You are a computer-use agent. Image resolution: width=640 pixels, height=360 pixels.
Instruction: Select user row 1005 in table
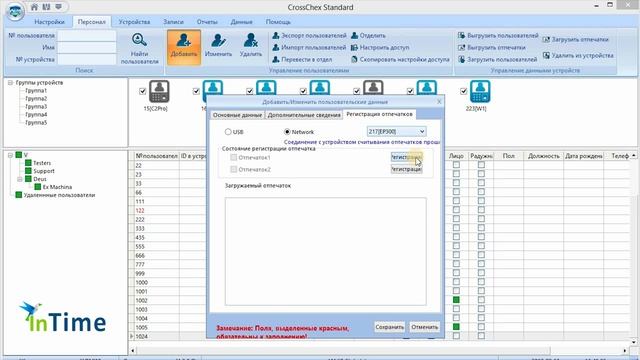(x=142, y=327)
